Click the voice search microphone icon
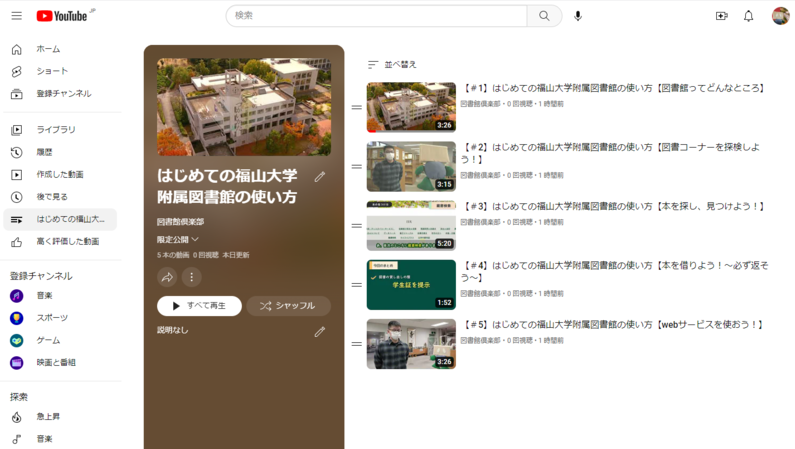Image resolution: width=795 pixels, height=449 pixels. point(578,16)
